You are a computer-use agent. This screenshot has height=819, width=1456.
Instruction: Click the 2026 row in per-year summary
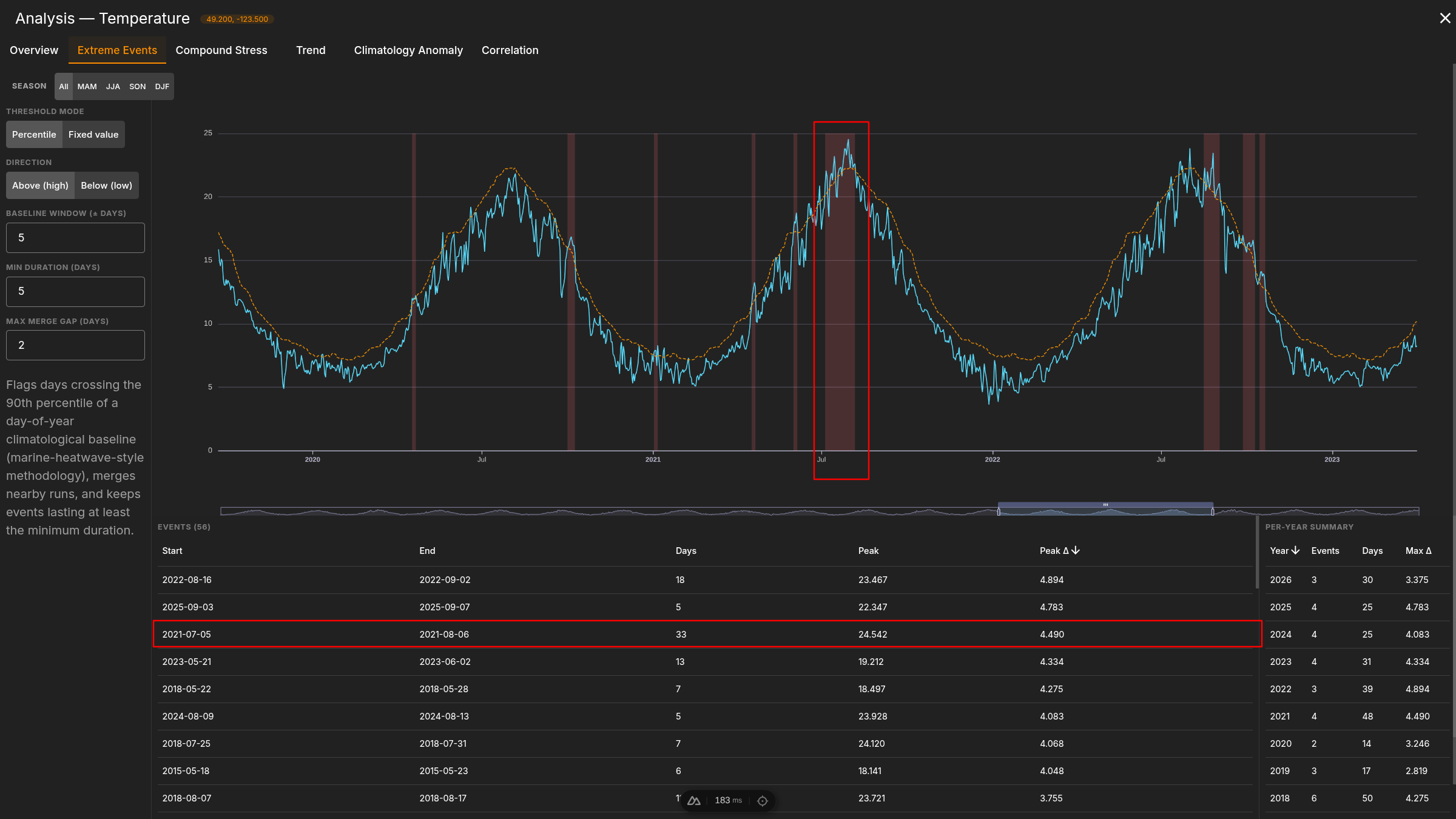pyautogui.click(x=1357, y=580)
